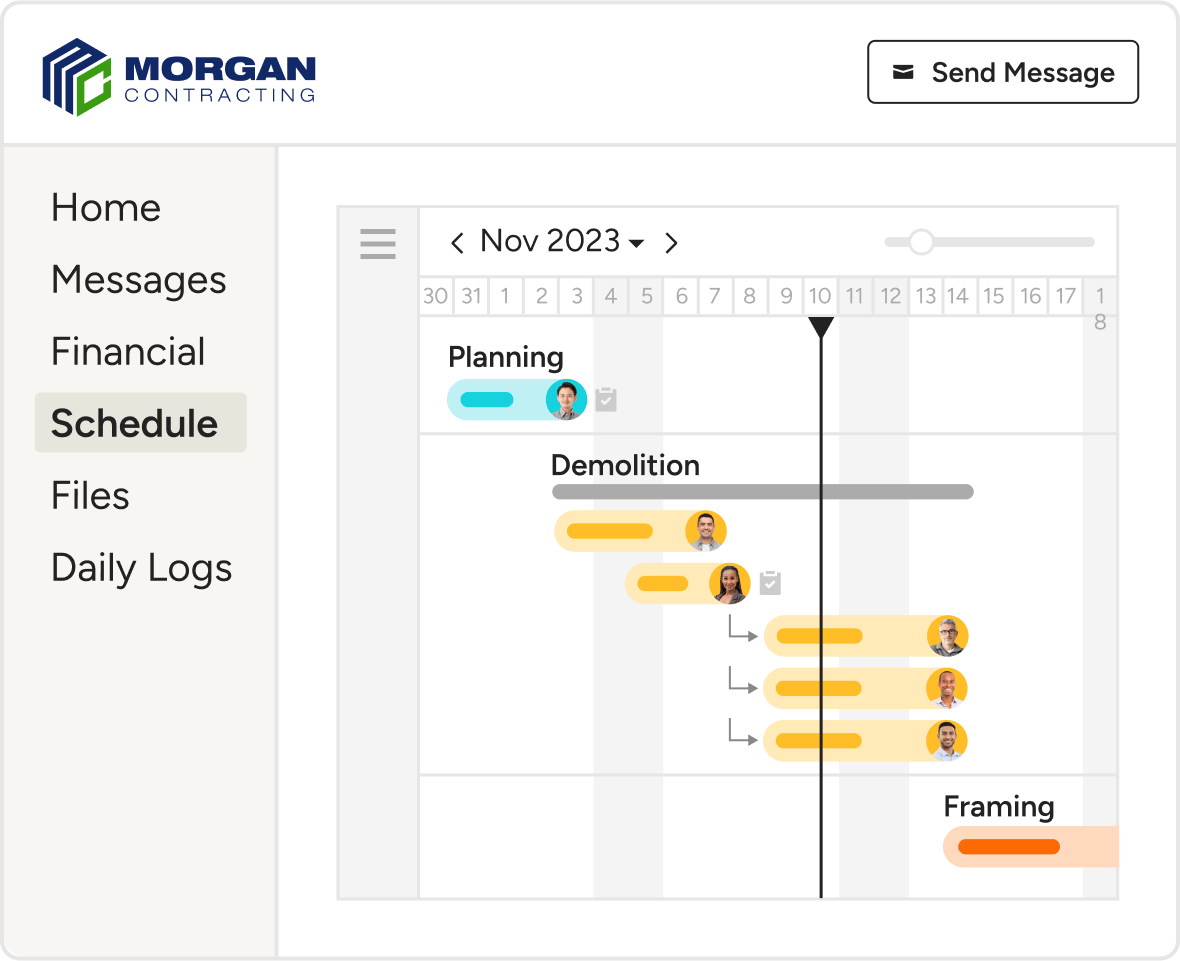Go to the previous month with the left chevron

tap(457, 243)
